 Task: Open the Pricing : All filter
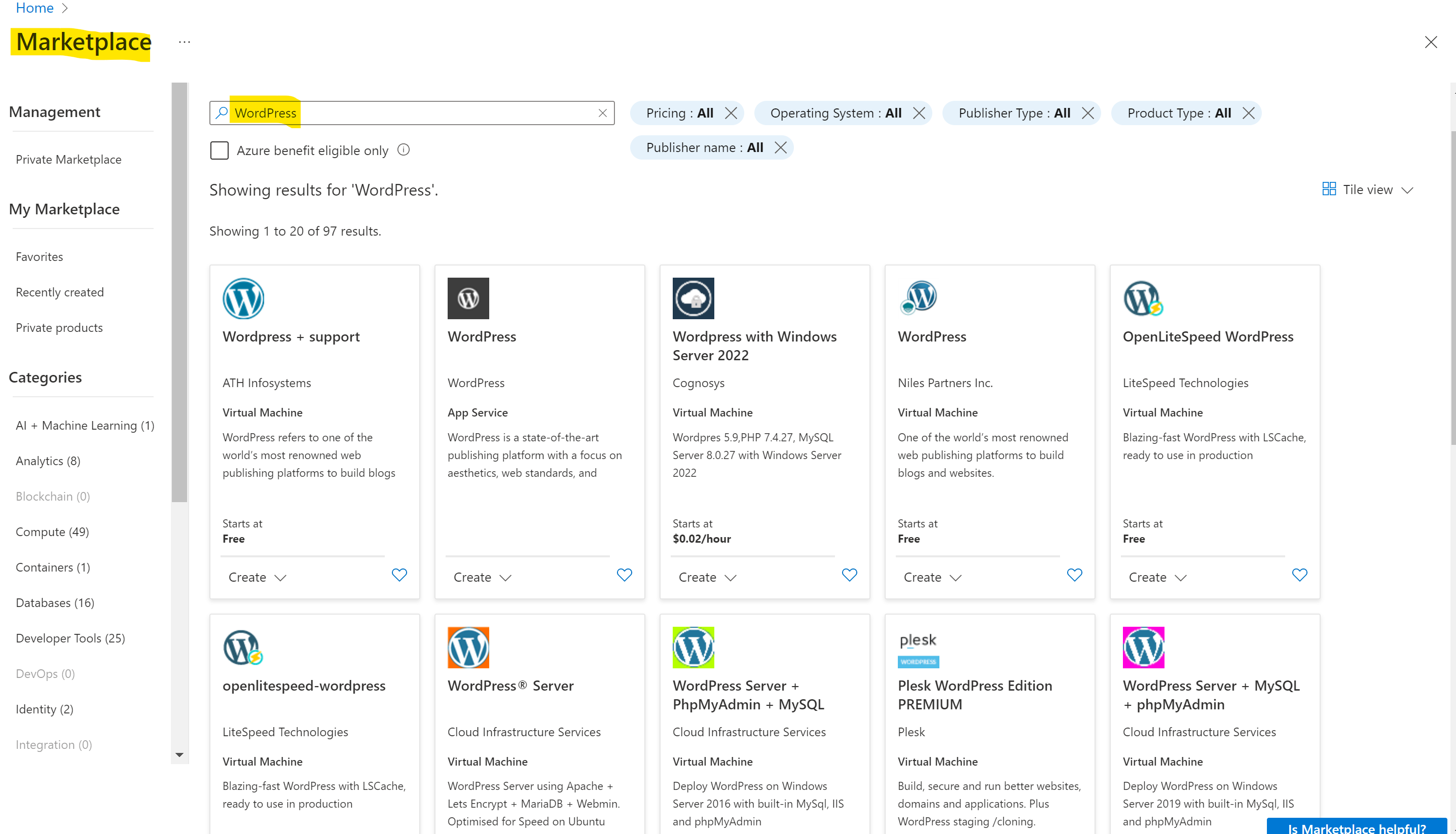click(x=679, y=113)
